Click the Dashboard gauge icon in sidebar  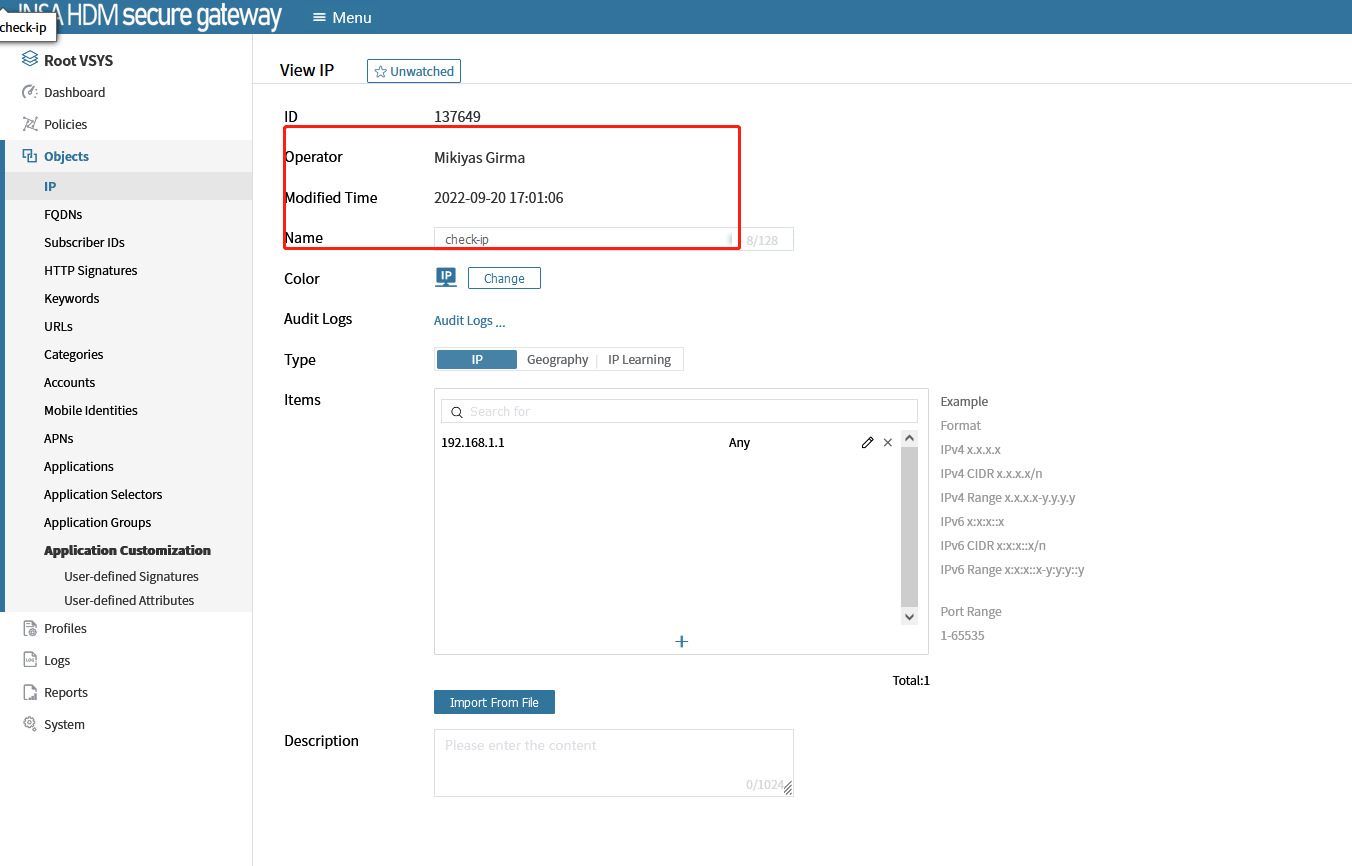(30, 92)
